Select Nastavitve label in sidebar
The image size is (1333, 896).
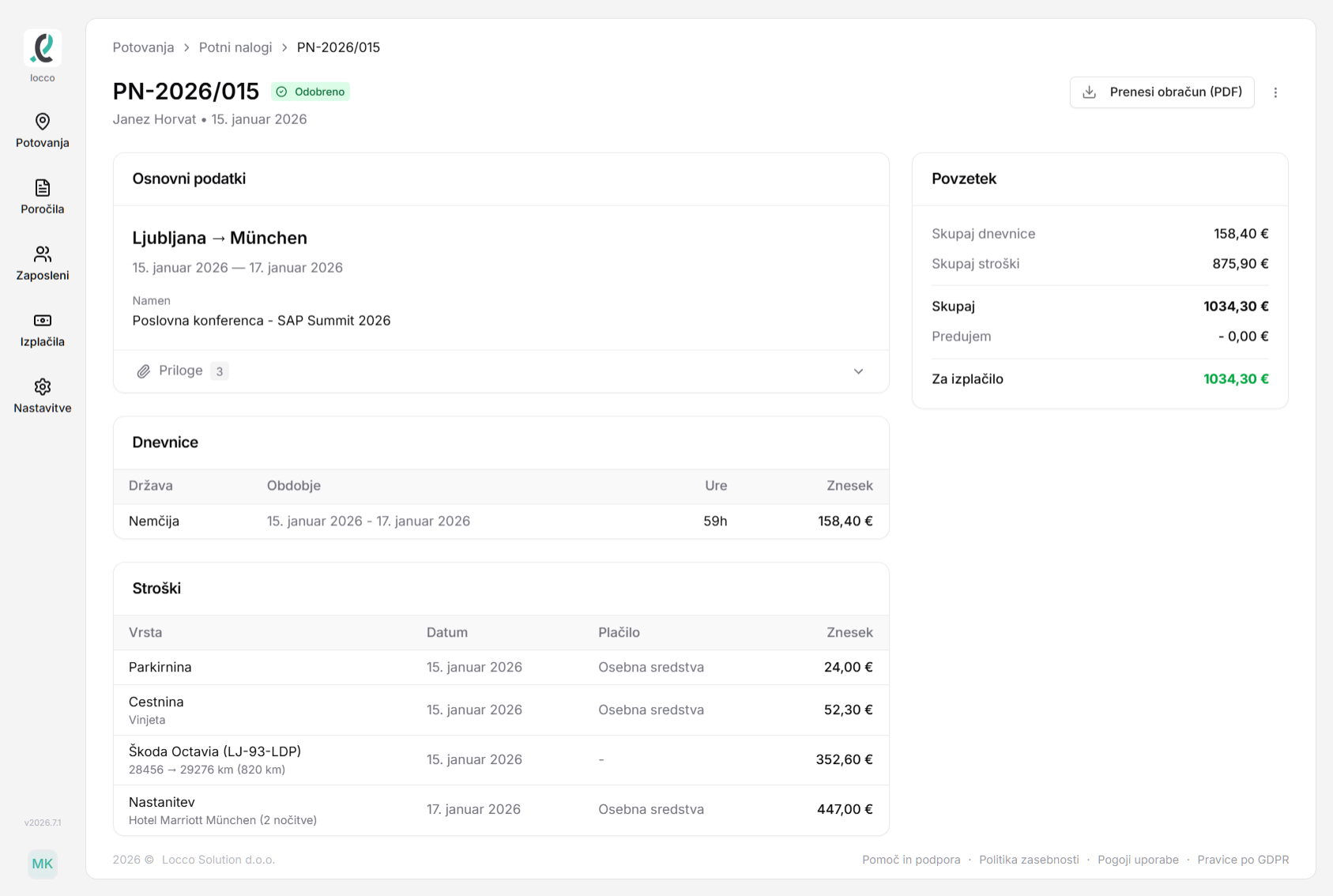pos(43,408)
